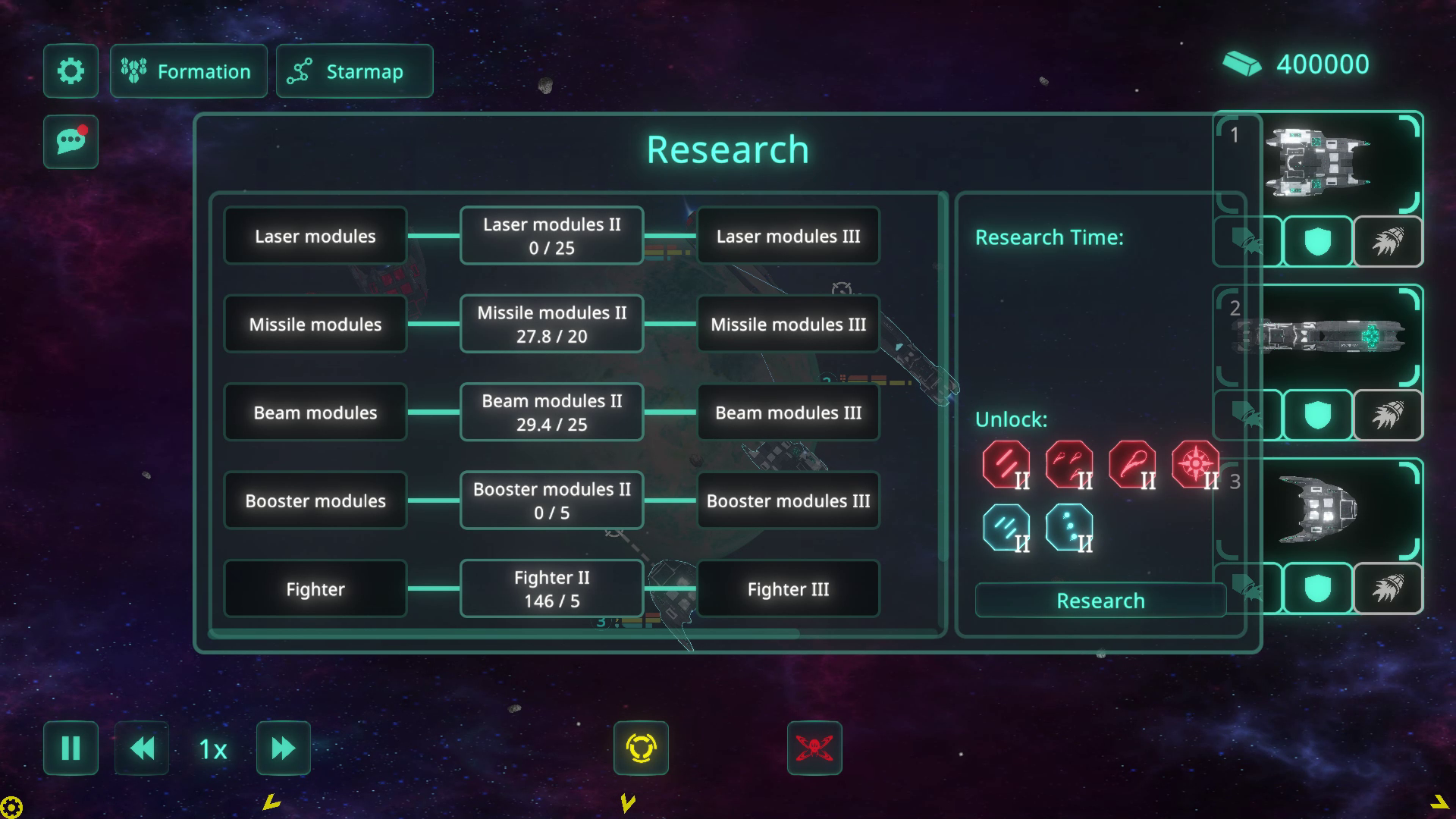Increase game speed with fast-forward
The height and width of the screenshot is (819, 1456).
283,748
